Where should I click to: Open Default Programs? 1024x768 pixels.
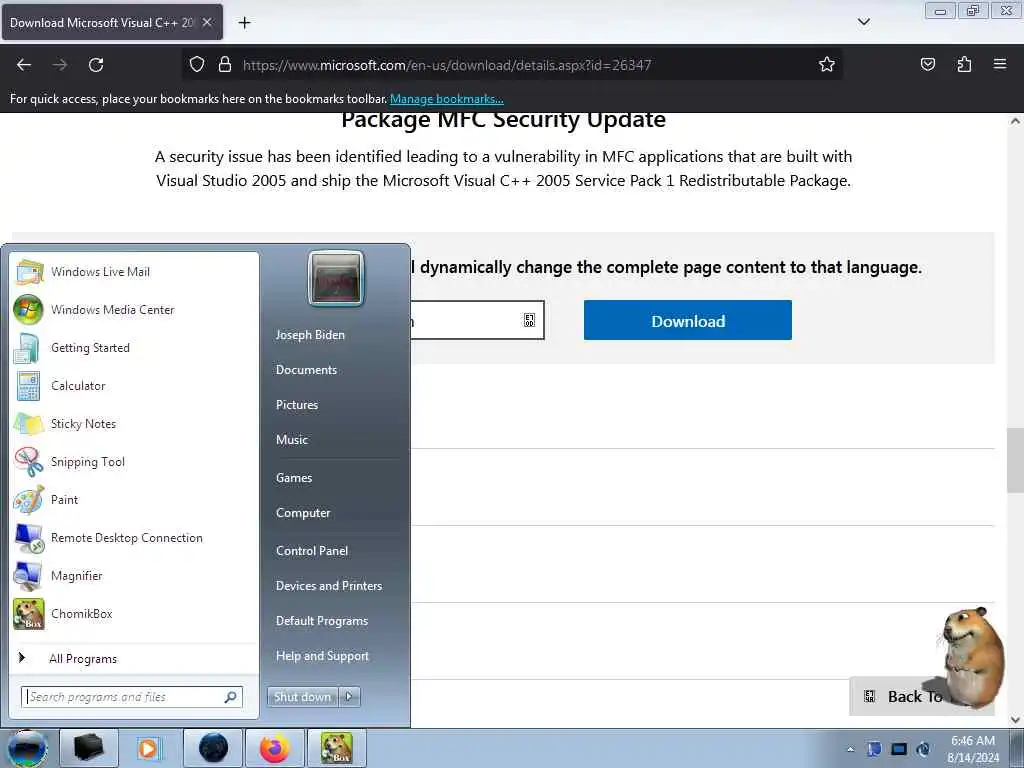click(322, 621)
